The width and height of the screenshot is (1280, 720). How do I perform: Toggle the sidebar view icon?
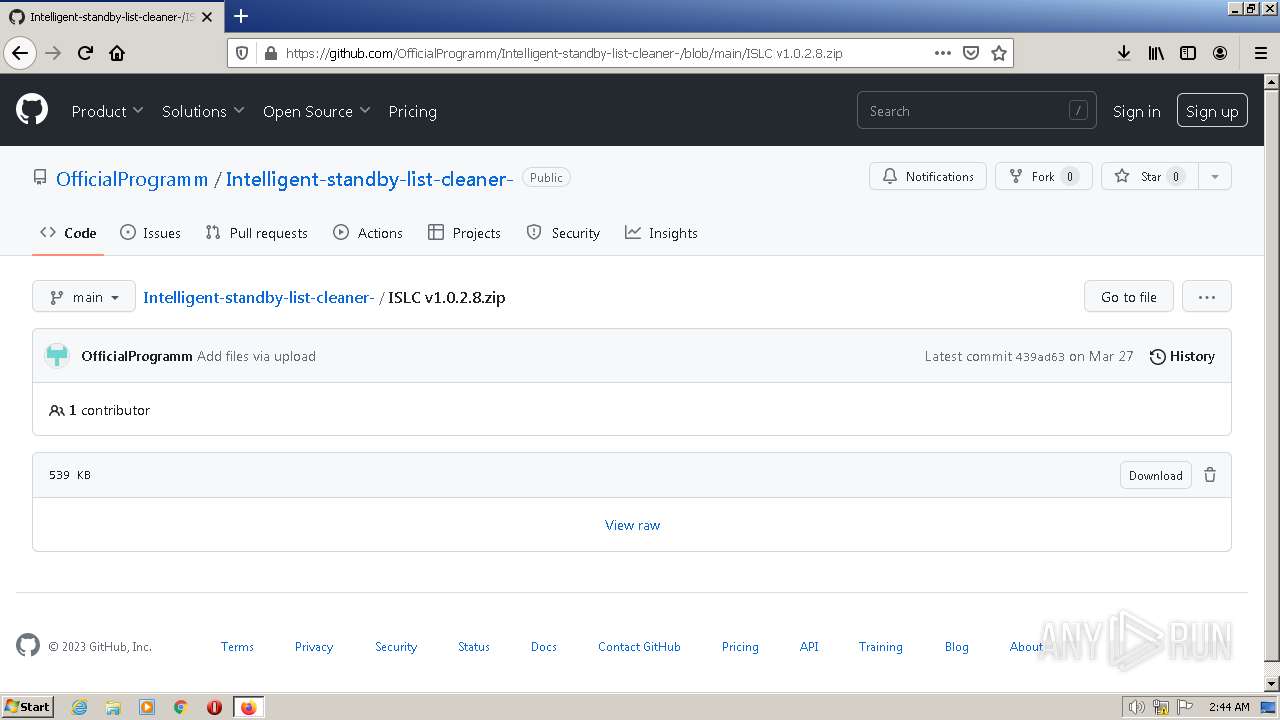(x=1188, y=53)
